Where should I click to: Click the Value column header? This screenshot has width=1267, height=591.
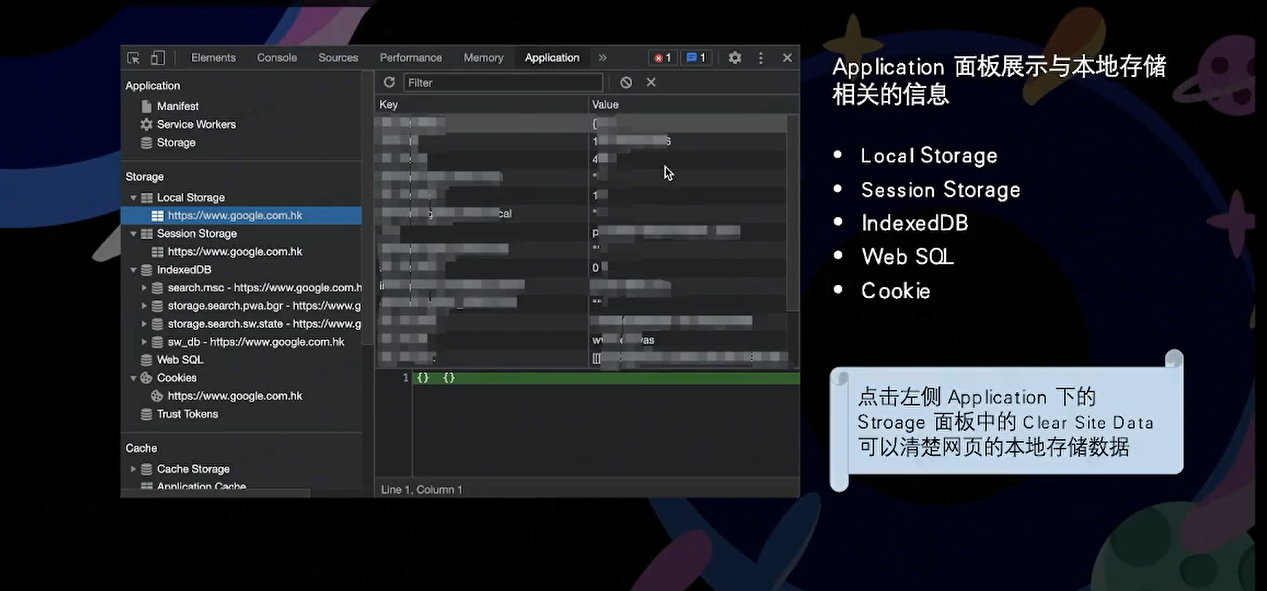[x=694, y=105]
